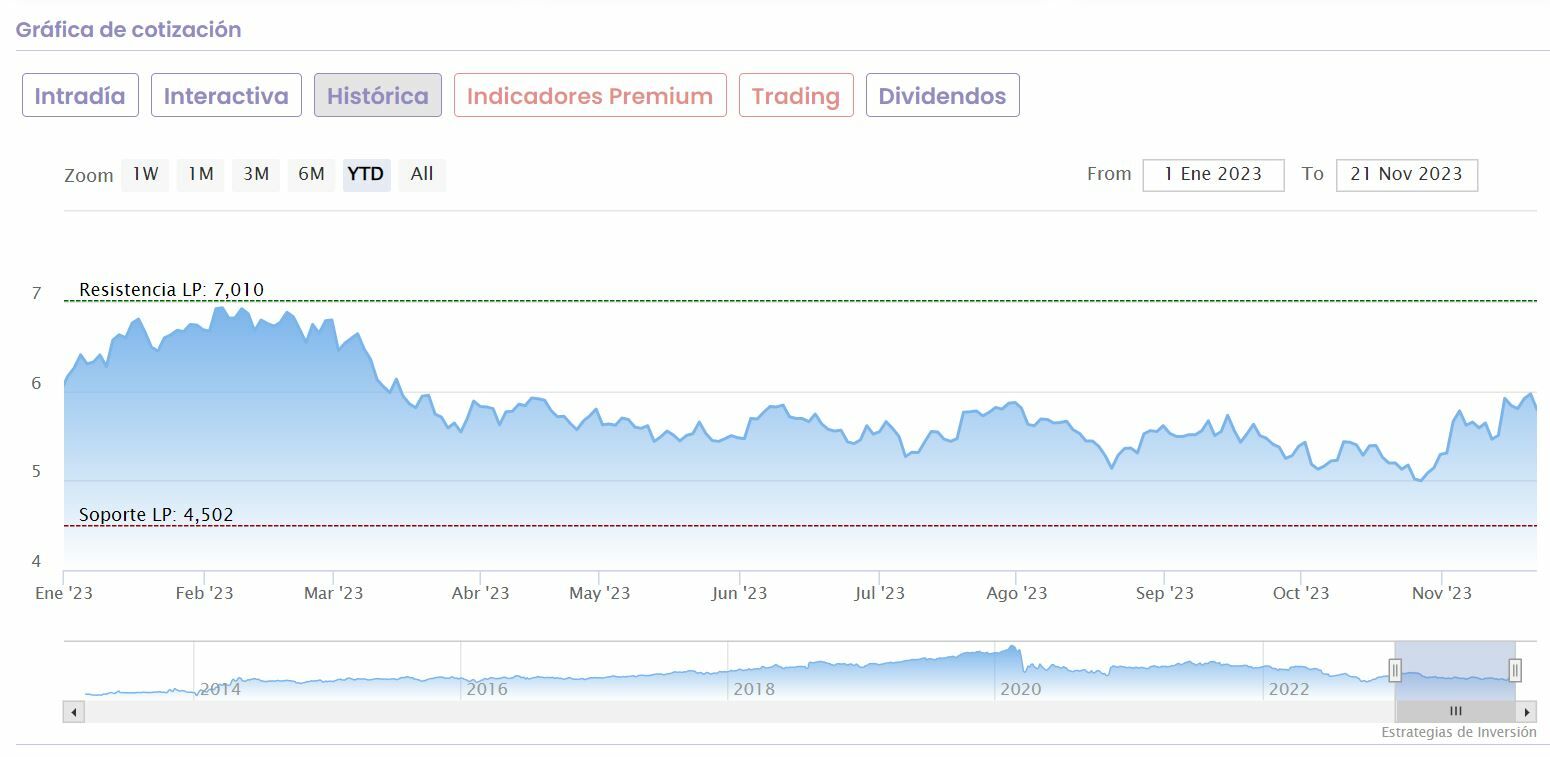Select the YTD zoom option
Screen dimensions: 1550x757
(366, 174)
